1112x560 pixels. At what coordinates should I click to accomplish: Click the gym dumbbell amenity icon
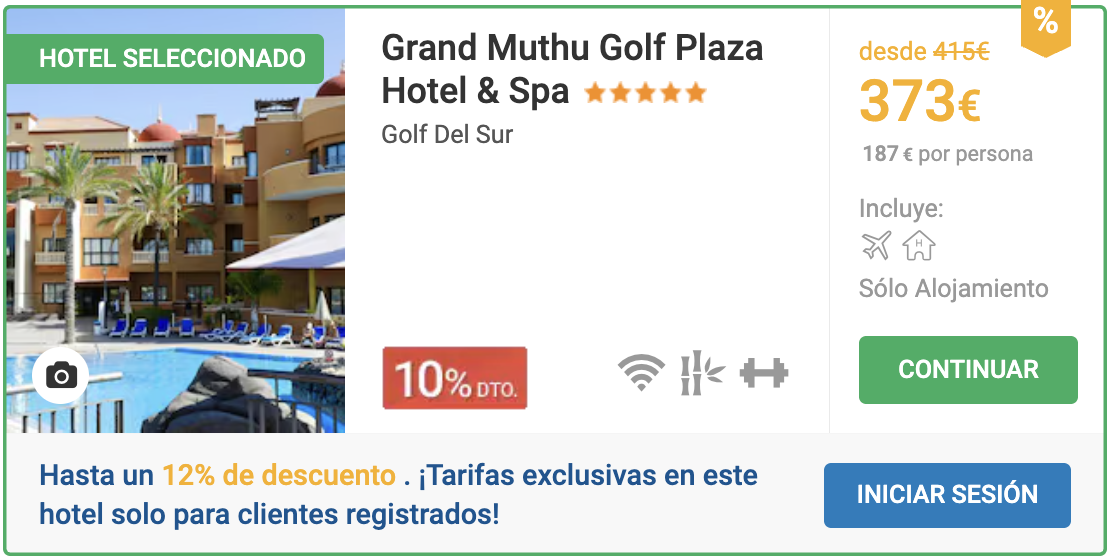pos(764,373)
